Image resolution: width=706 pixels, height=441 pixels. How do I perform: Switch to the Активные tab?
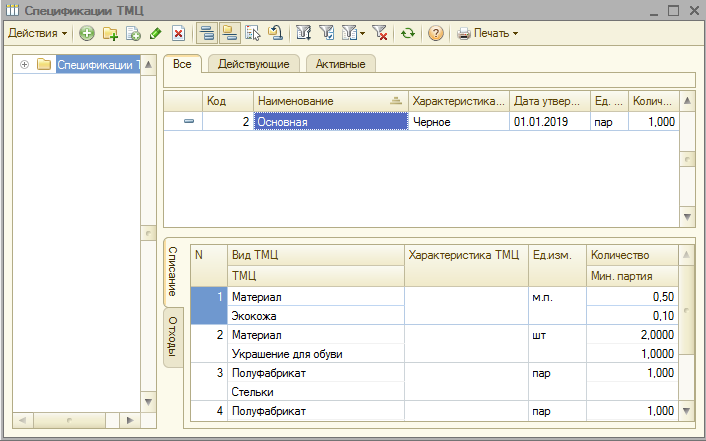coord(340,64)
